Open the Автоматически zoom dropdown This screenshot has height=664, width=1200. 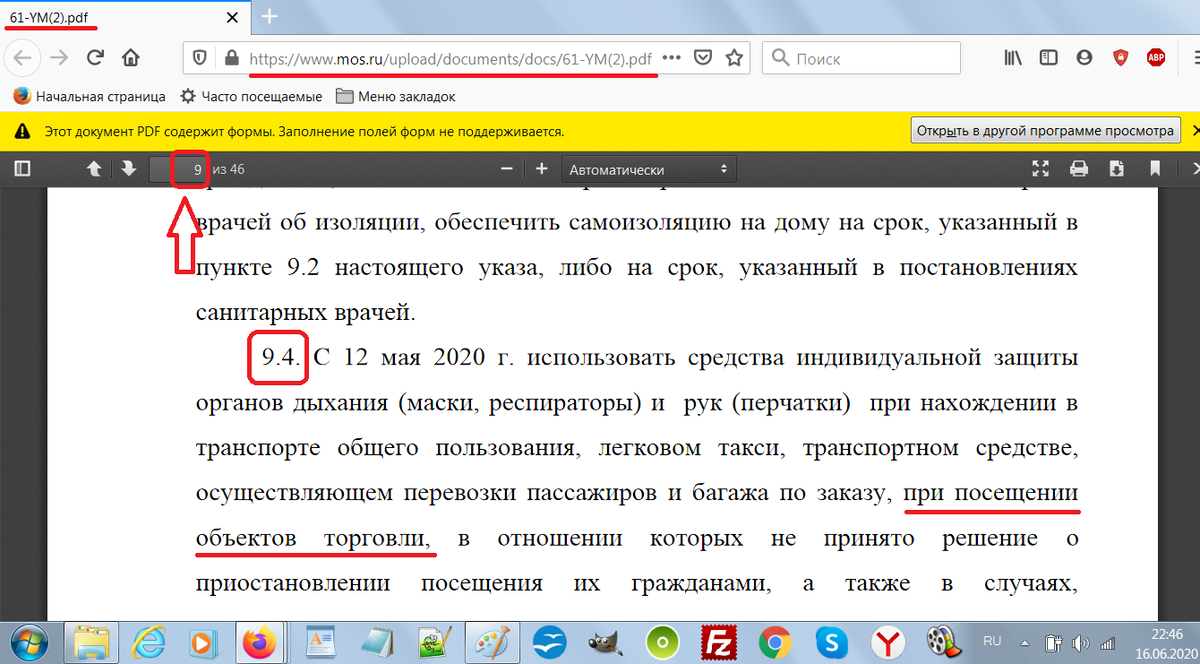(650, 169)
